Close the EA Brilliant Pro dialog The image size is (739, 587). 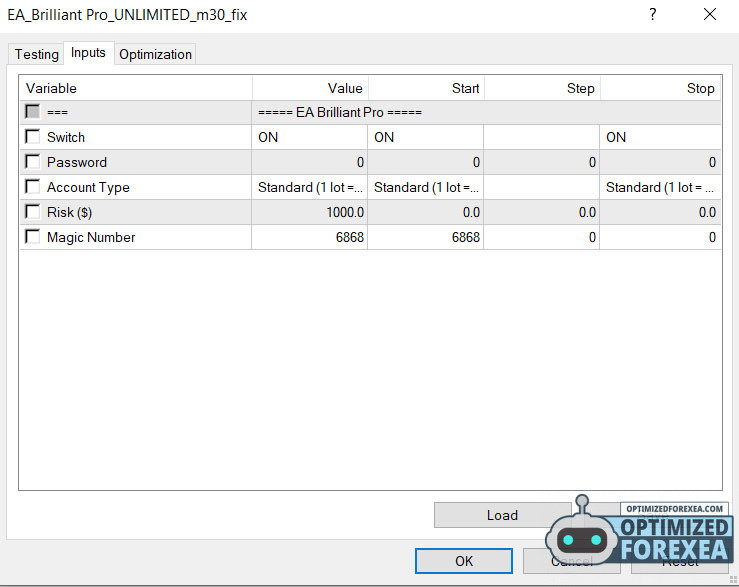710,15
